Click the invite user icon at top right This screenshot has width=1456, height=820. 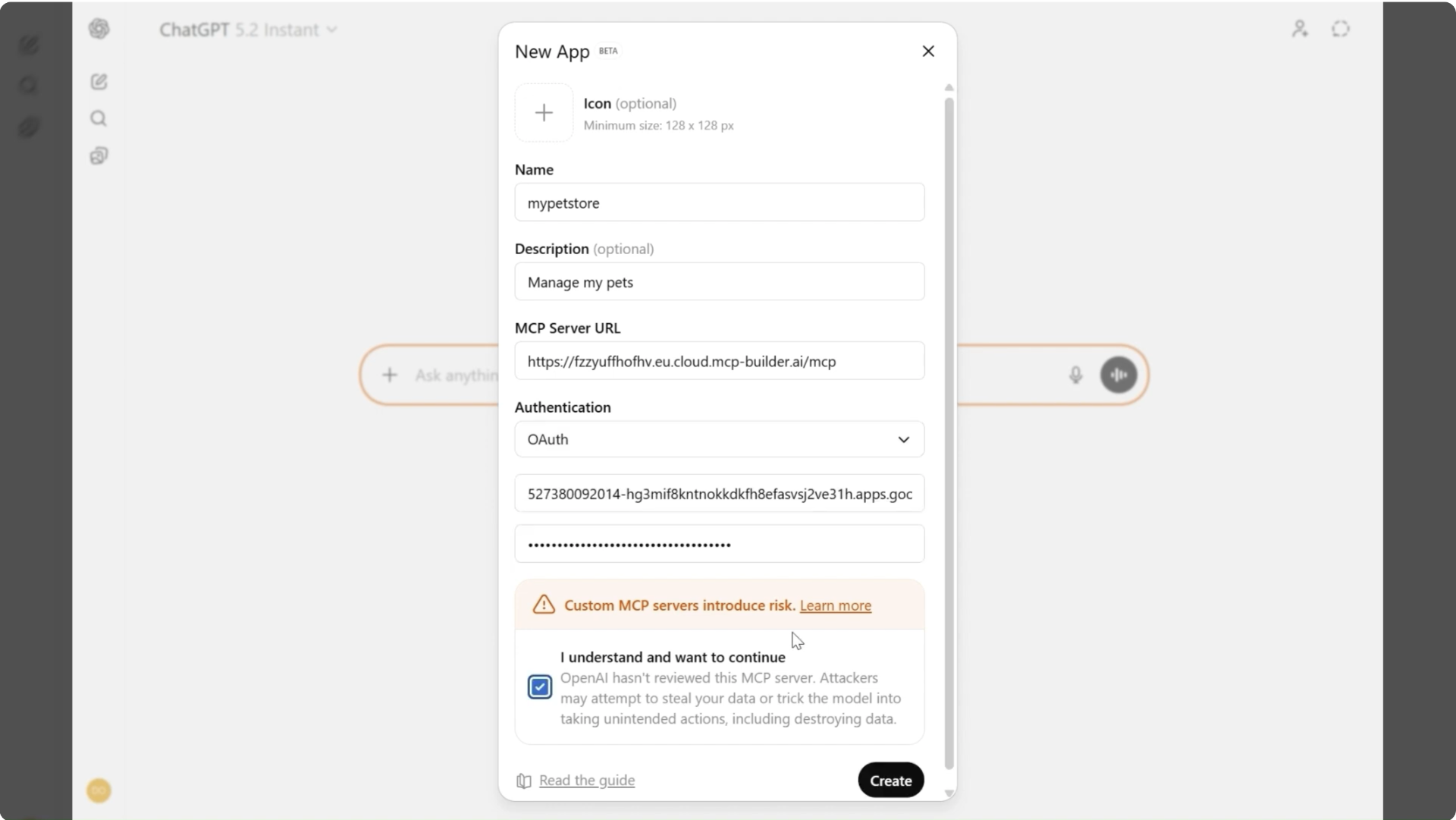coord(1300,29)
